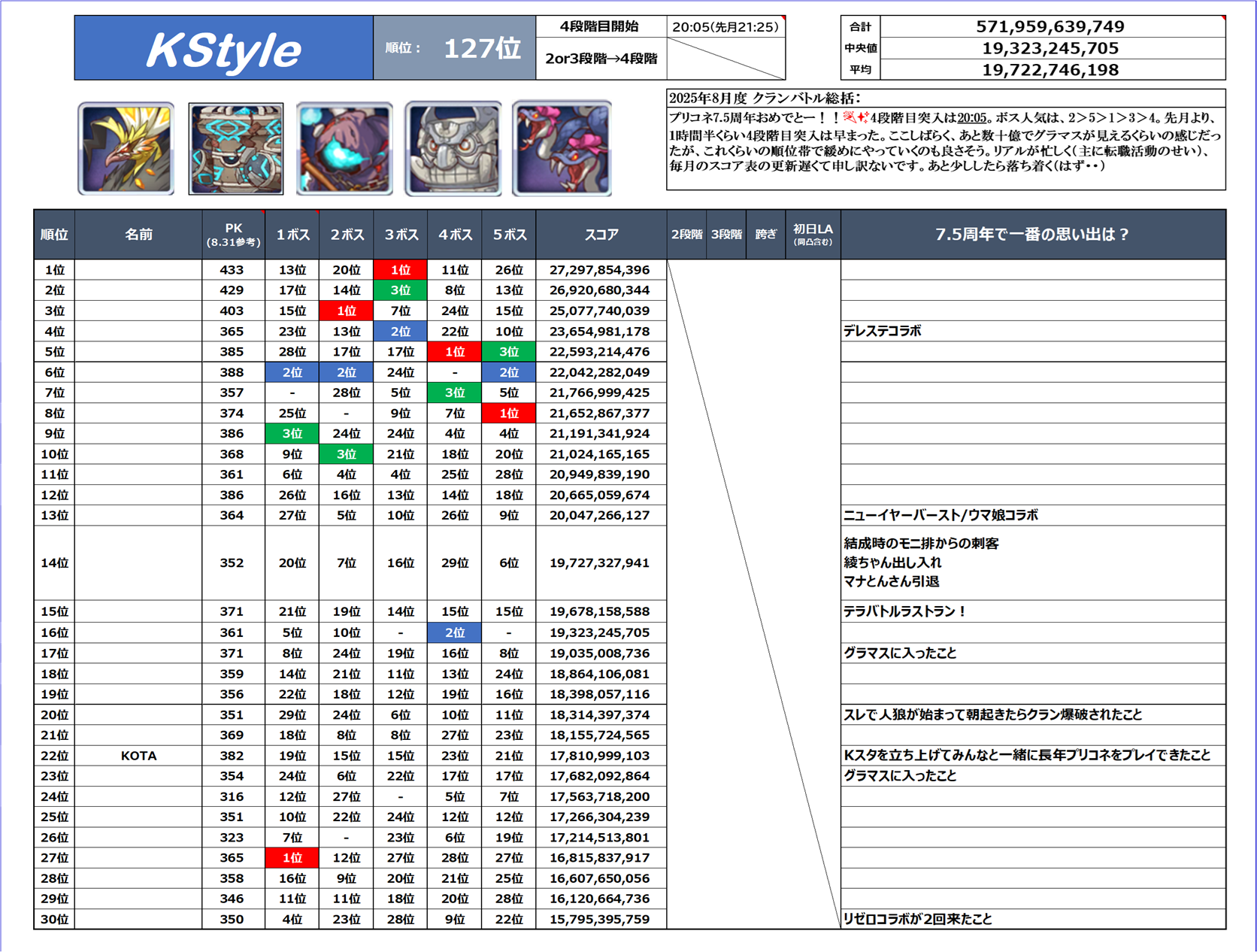
Task: Click the hooded mage with blue flame icon
Action: pos(344,149)
